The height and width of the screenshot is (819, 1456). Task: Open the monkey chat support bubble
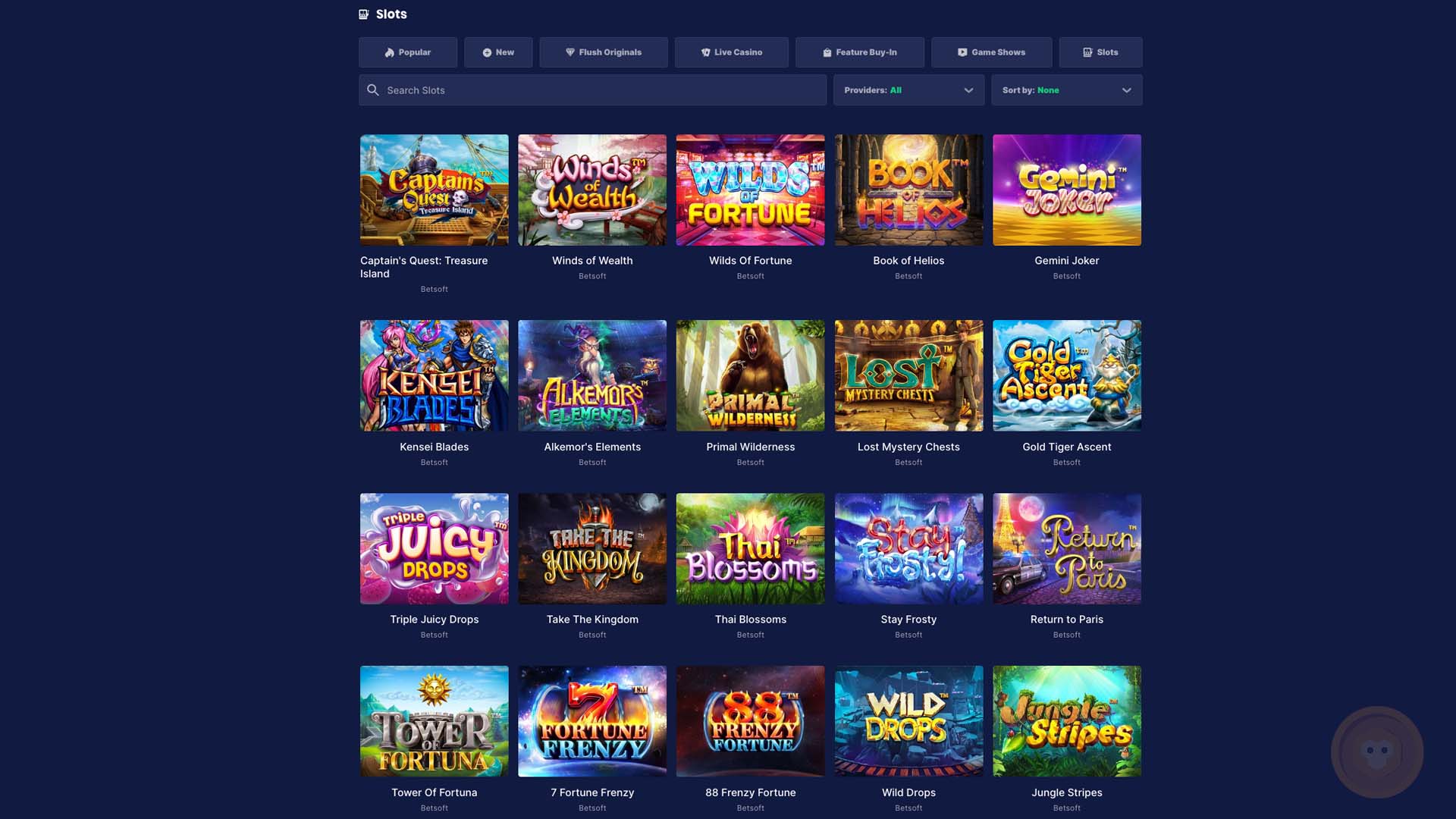click(x=1377, y=752)
